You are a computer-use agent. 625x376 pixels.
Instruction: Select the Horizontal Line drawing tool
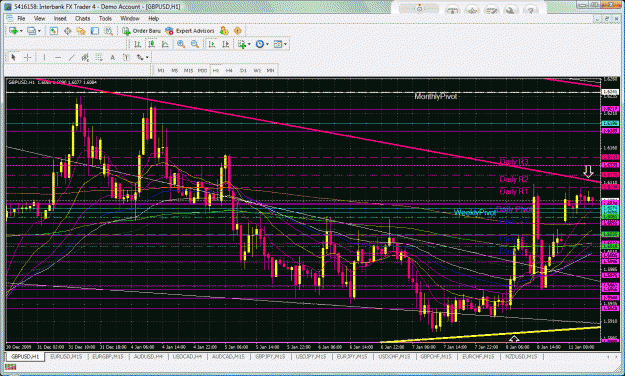pos(58,57)
